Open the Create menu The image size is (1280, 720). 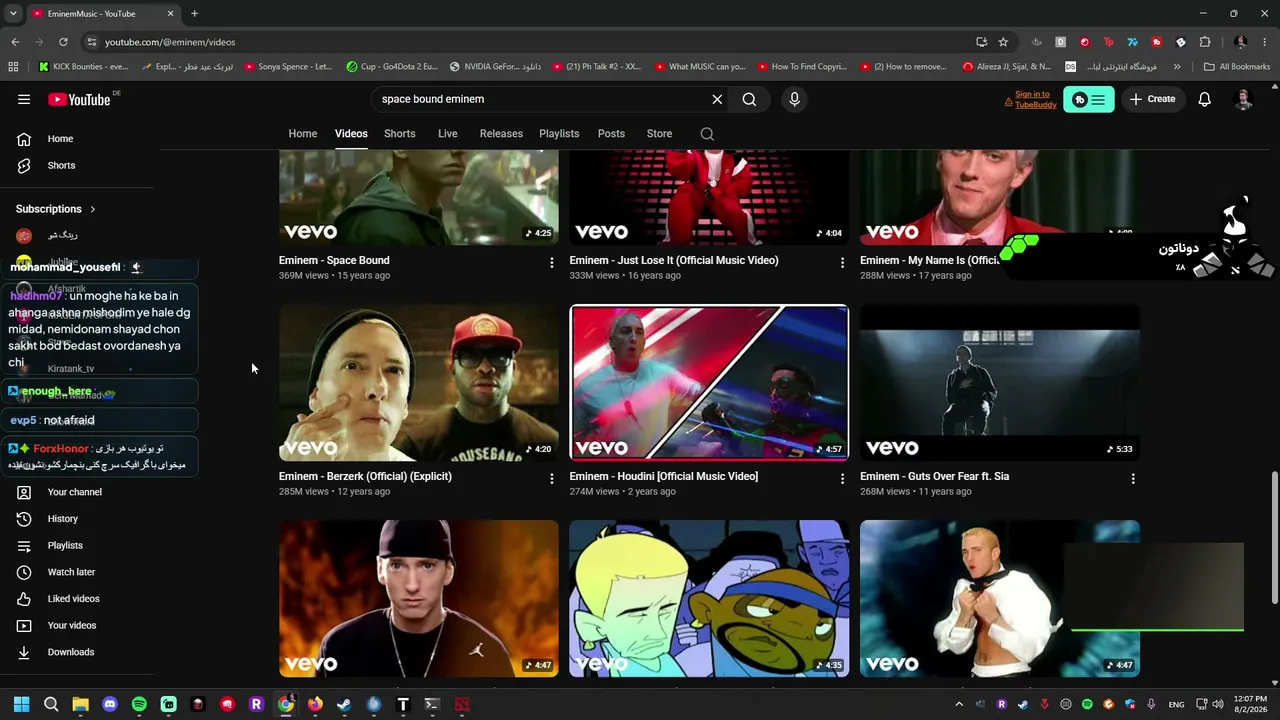tap(1152, 99)
